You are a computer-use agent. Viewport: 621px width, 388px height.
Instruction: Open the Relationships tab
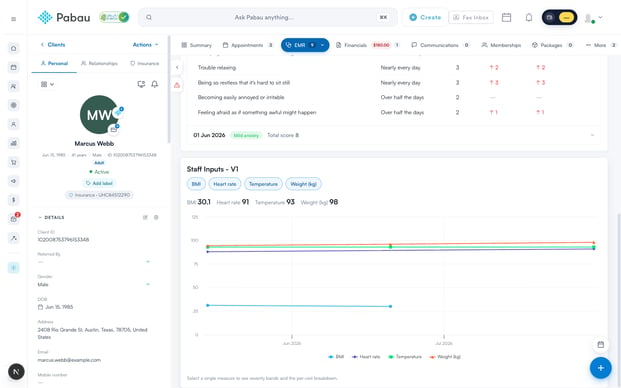click(x=99, y=63)
